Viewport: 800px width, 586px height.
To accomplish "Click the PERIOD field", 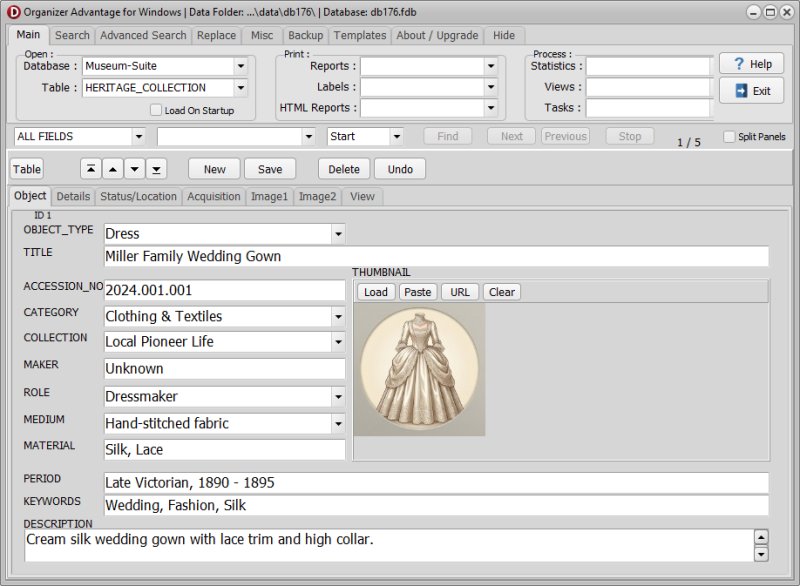I will point(436,482).
